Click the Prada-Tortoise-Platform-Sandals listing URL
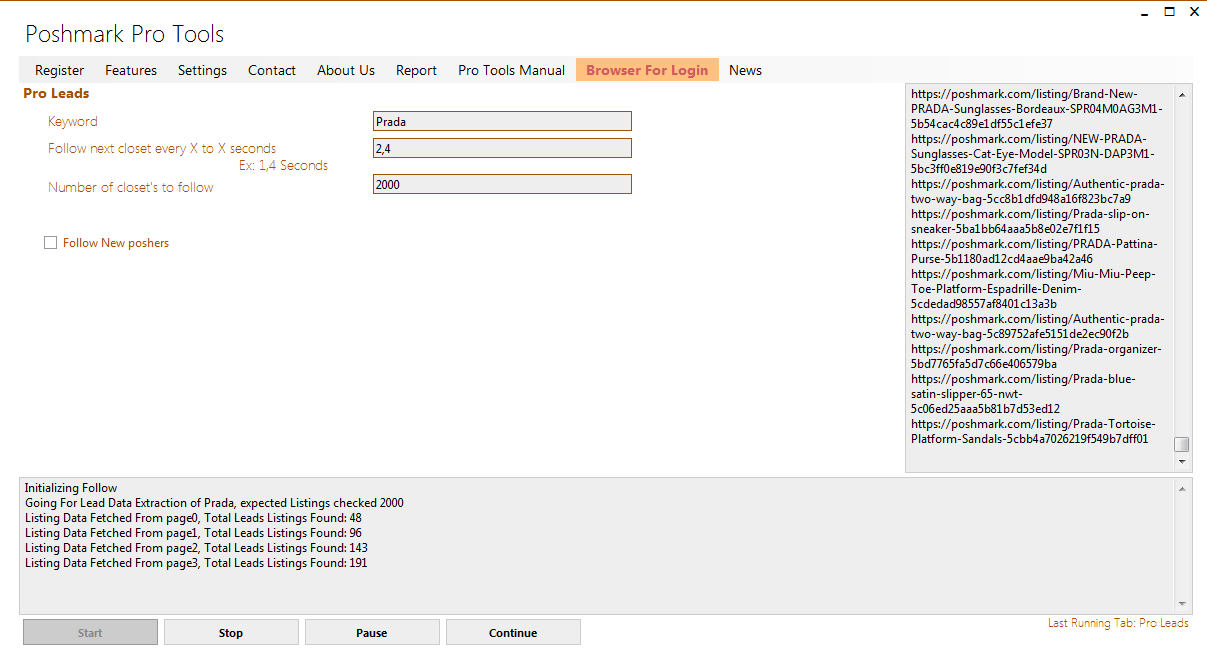 1031,431
